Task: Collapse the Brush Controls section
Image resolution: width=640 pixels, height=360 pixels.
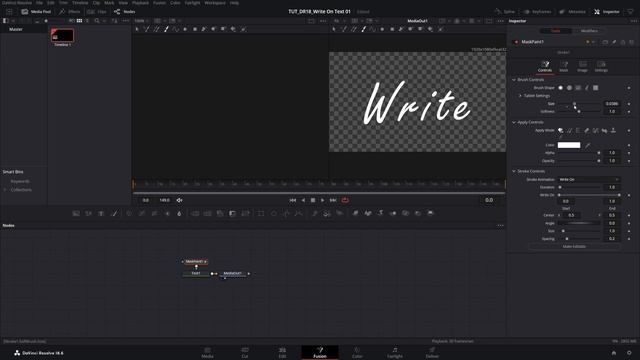Action: (x=514, y=80)
